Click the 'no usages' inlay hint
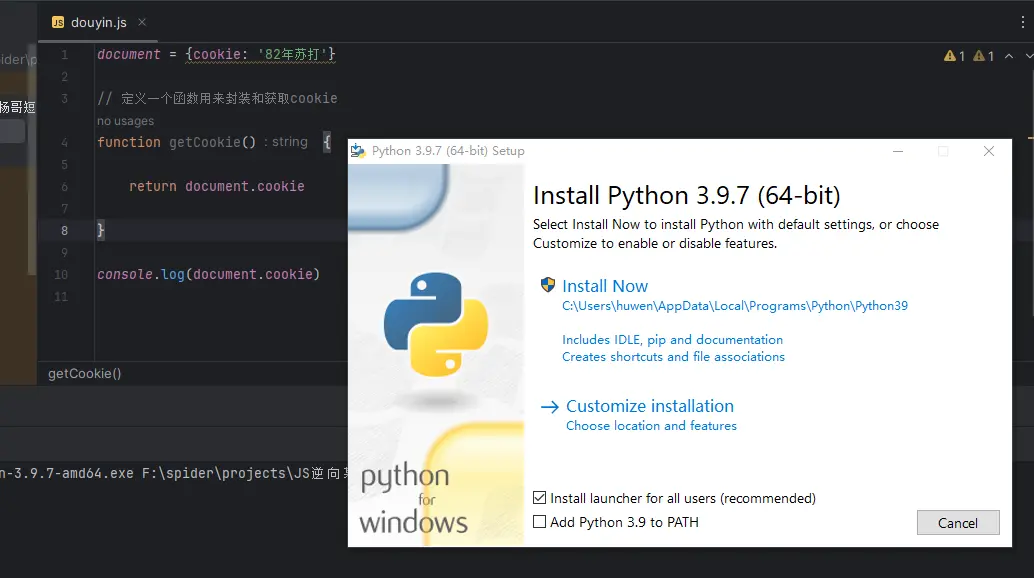 [x=125, y=121]
